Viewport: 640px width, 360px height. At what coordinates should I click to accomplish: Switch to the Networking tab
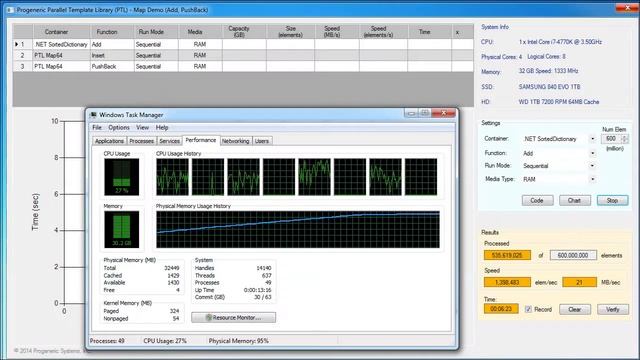coord(236,141)
